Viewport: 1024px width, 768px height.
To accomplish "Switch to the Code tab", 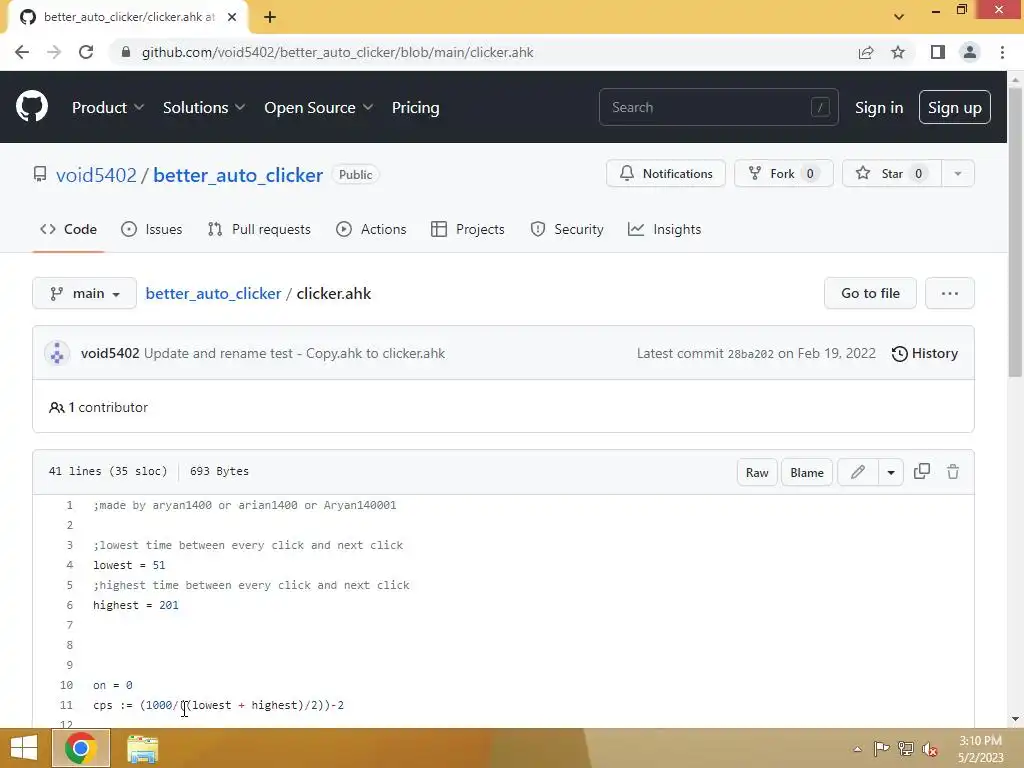I will (68, 229).
